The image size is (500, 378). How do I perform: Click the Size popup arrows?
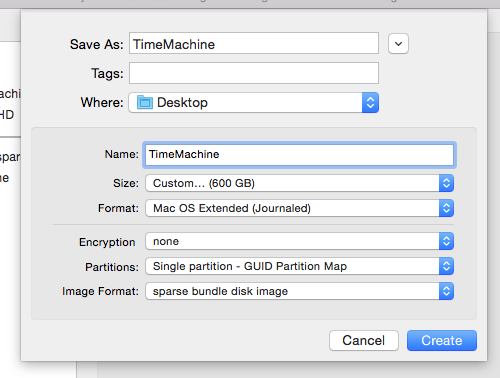(x=446, y=183)
